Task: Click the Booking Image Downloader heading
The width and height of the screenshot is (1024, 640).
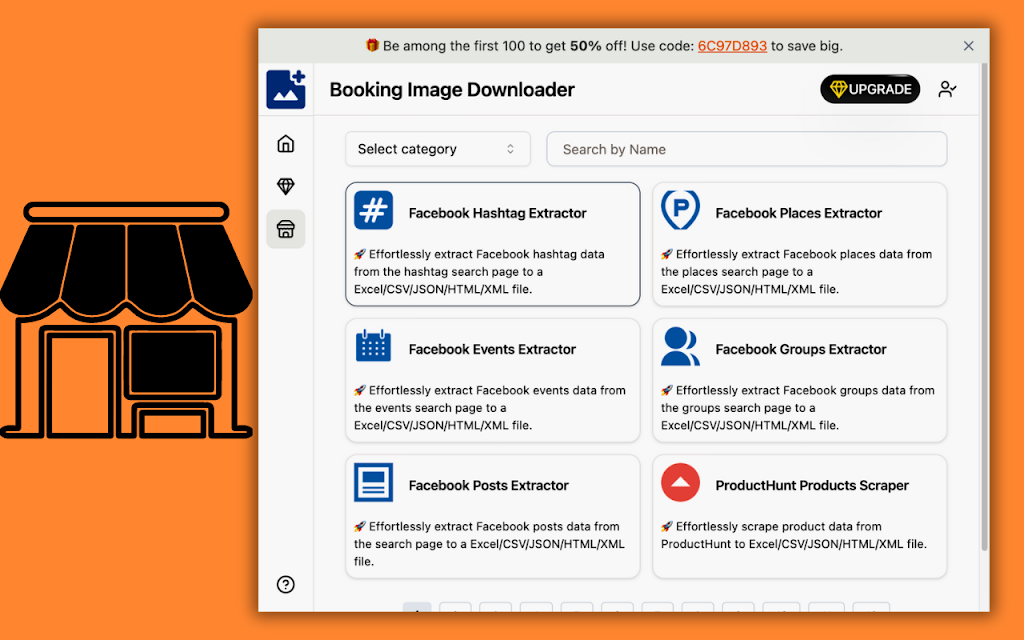Action: (x=452, y=89)
